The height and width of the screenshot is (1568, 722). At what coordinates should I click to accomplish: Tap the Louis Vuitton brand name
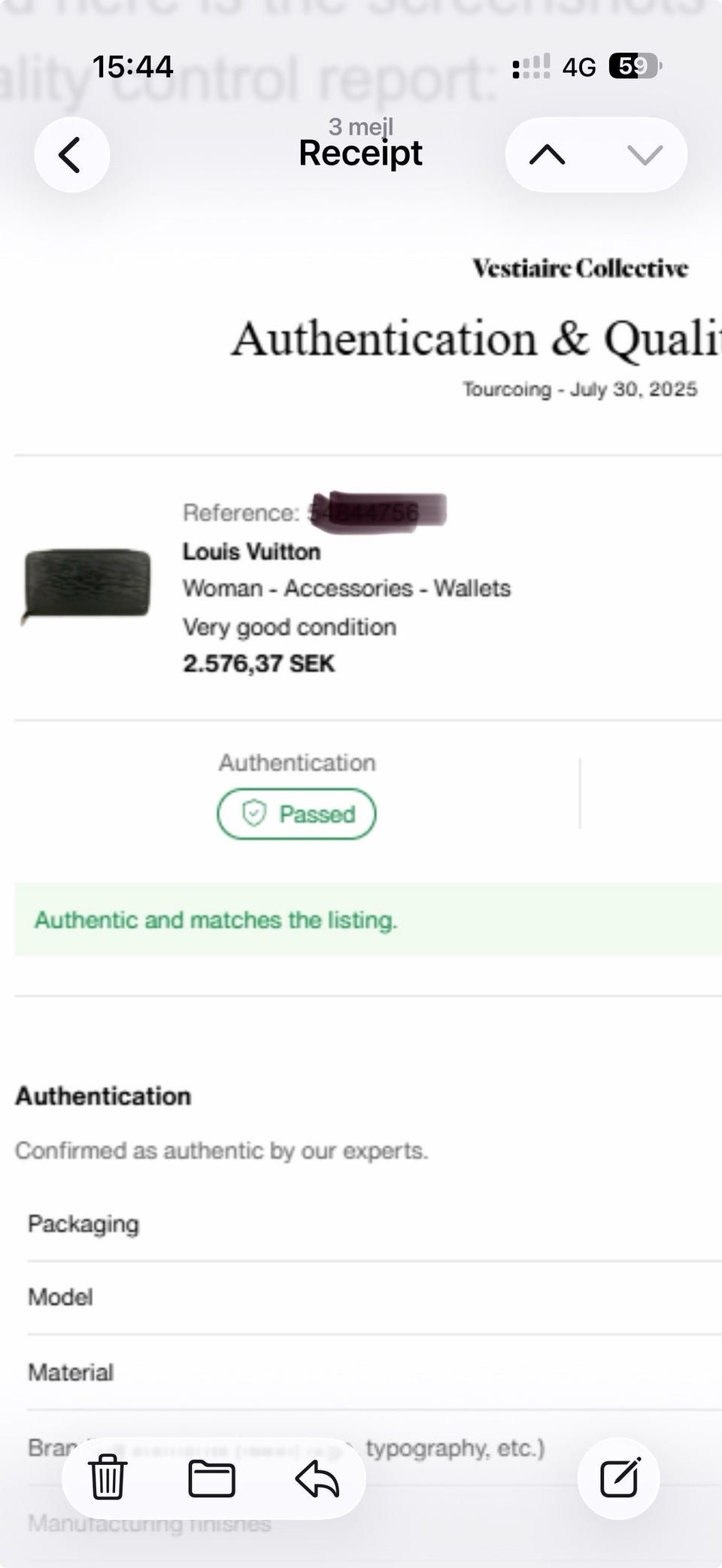[x=251, y=551]
